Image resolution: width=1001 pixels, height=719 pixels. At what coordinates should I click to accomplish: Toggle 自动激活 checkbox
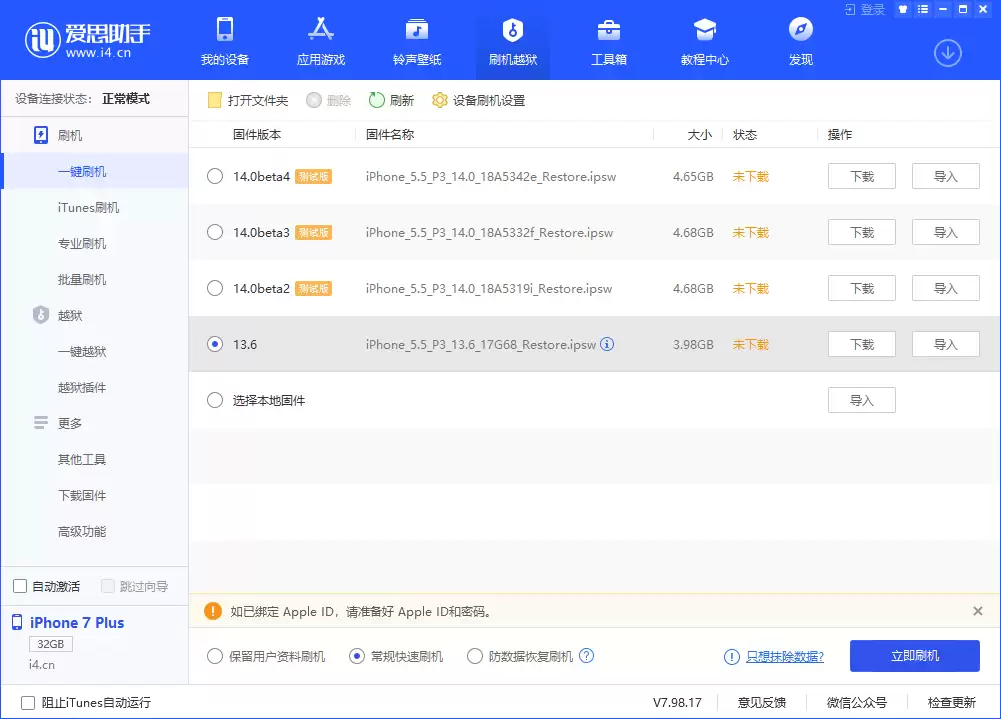pos(20,586)
